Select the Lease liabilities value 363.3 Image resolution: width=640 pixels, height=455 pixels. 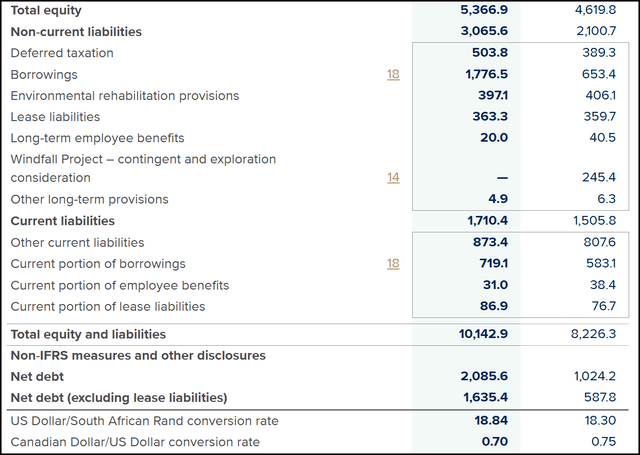click(490, 117)
